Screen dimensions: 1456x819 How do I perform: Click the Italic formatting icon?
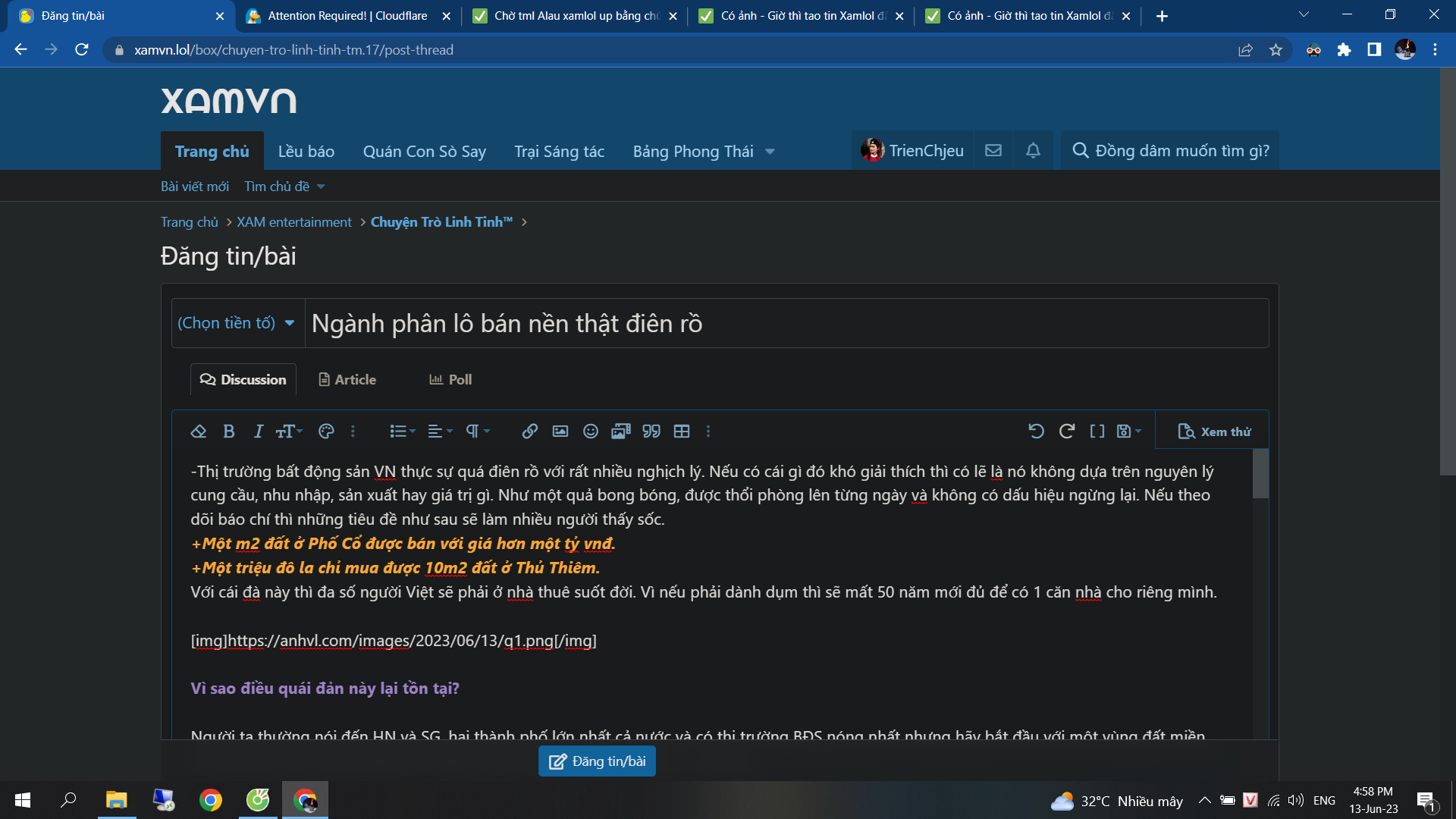click(x=258, y=431)
